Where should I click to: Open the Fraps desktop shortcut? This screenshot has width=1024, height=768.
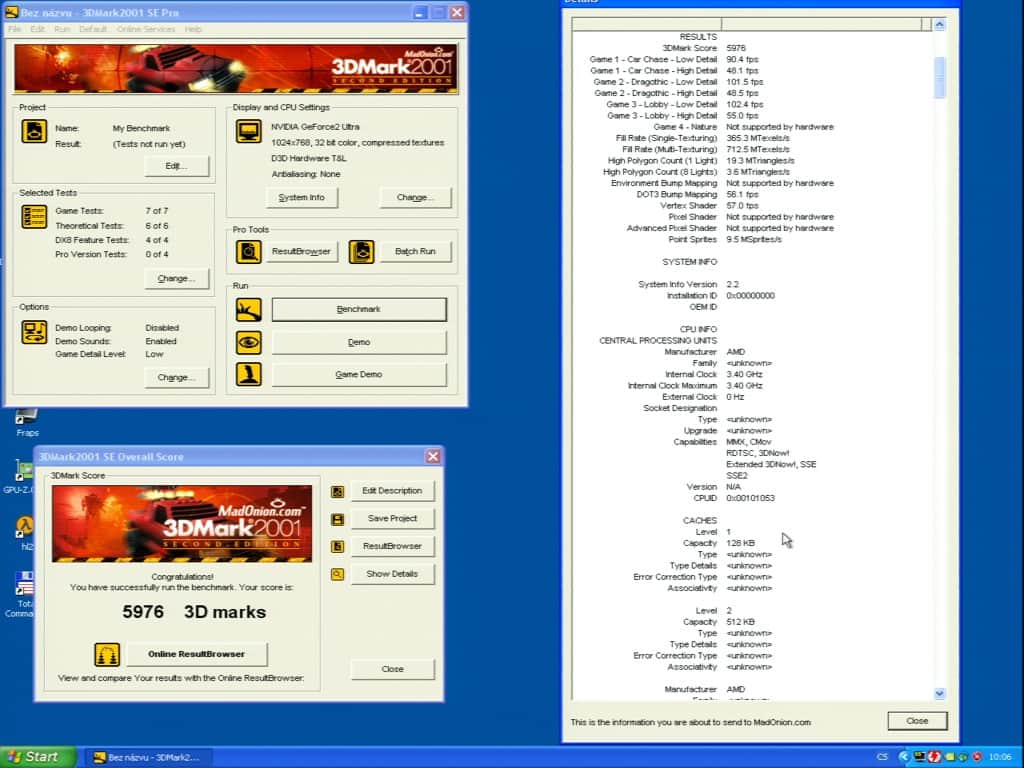[27, 423]
